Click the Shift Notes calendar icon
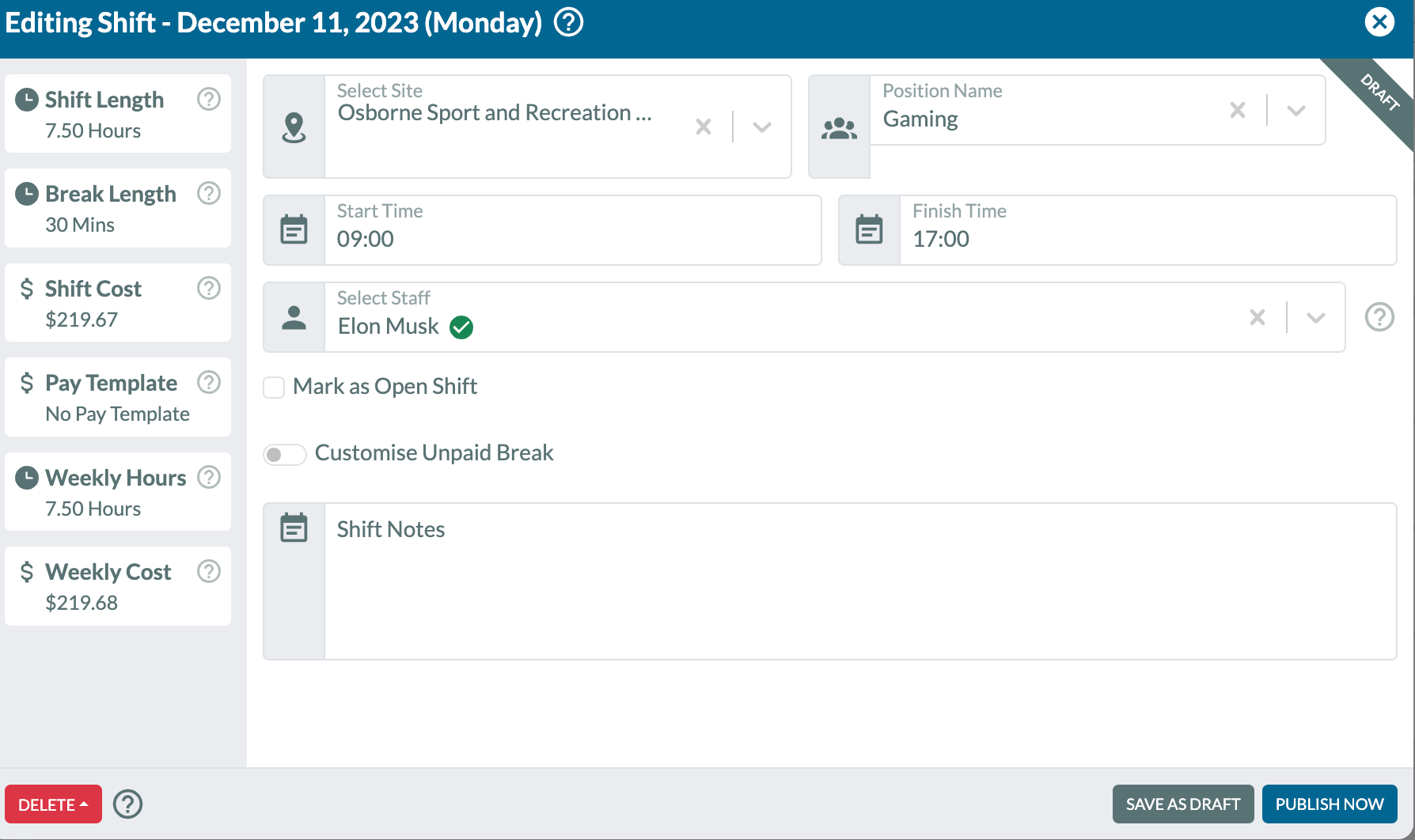Screen dimensions: 1415x840 tap(294, 528)
